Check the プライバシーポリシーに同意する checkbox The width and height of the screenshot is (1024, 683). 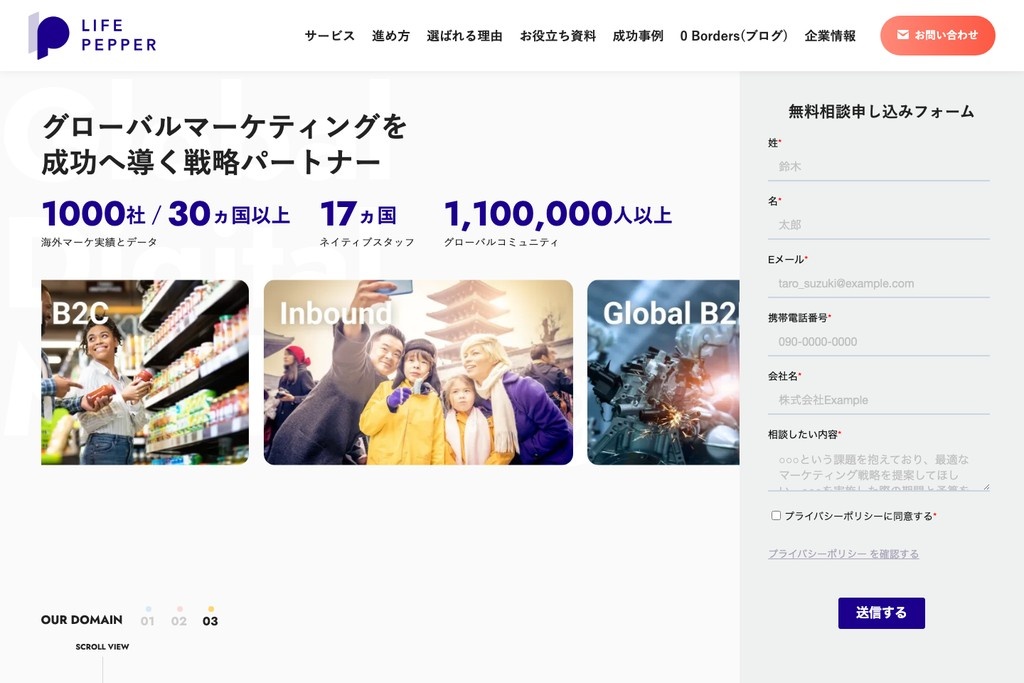click(x=776, y=515)
